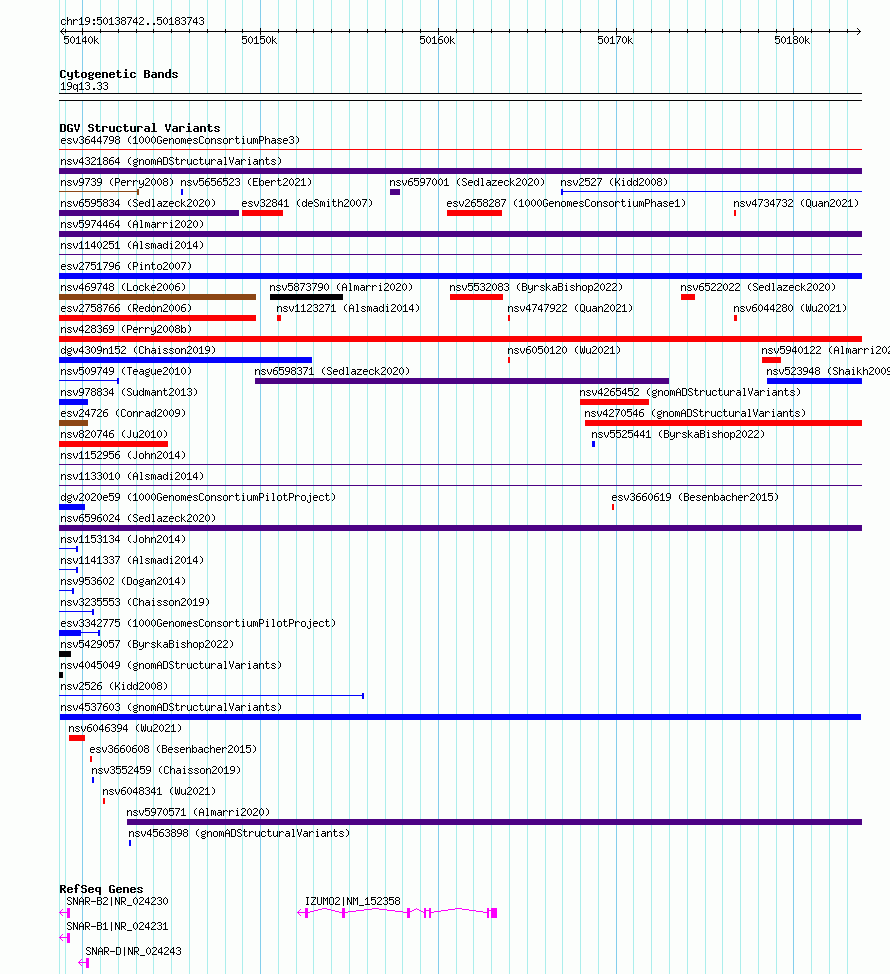Viewport: 890px width, 974px height.
Task: Click nsv2526 (Kidd2008) label
Action: tap(114, 686)
